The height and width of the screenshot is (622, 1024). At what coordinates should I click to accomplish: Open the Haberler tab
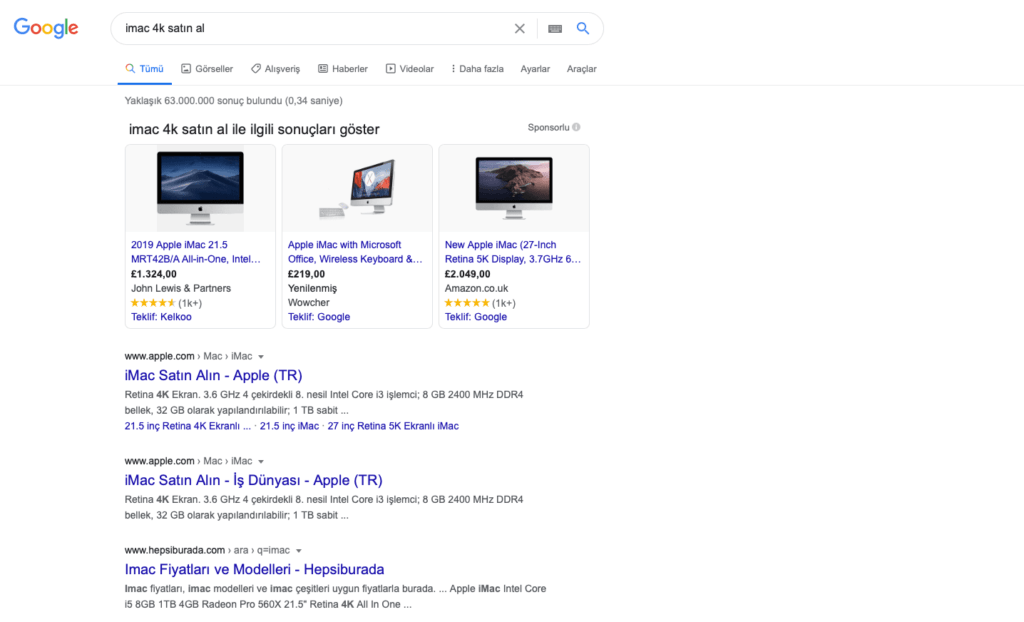click(343, 69)
